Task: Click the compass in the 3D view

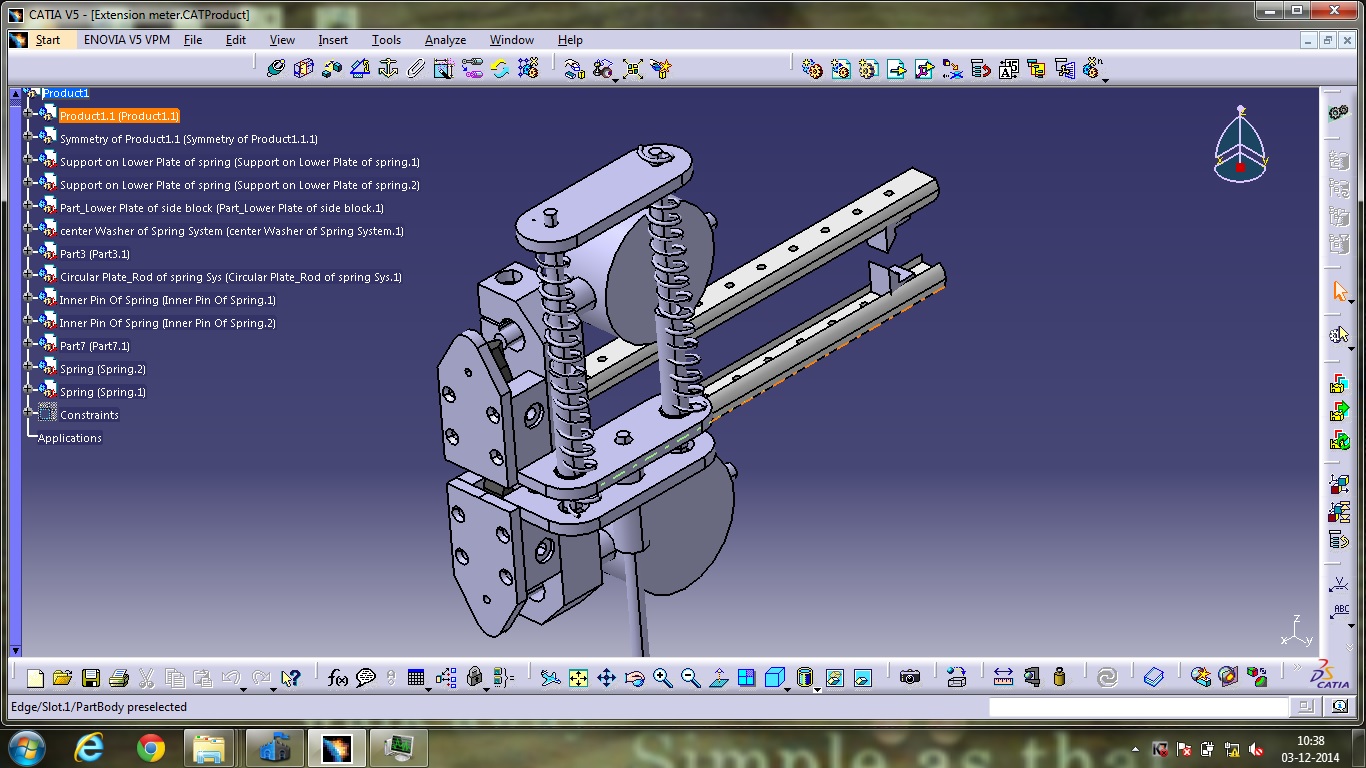Action: (1240, 145)
